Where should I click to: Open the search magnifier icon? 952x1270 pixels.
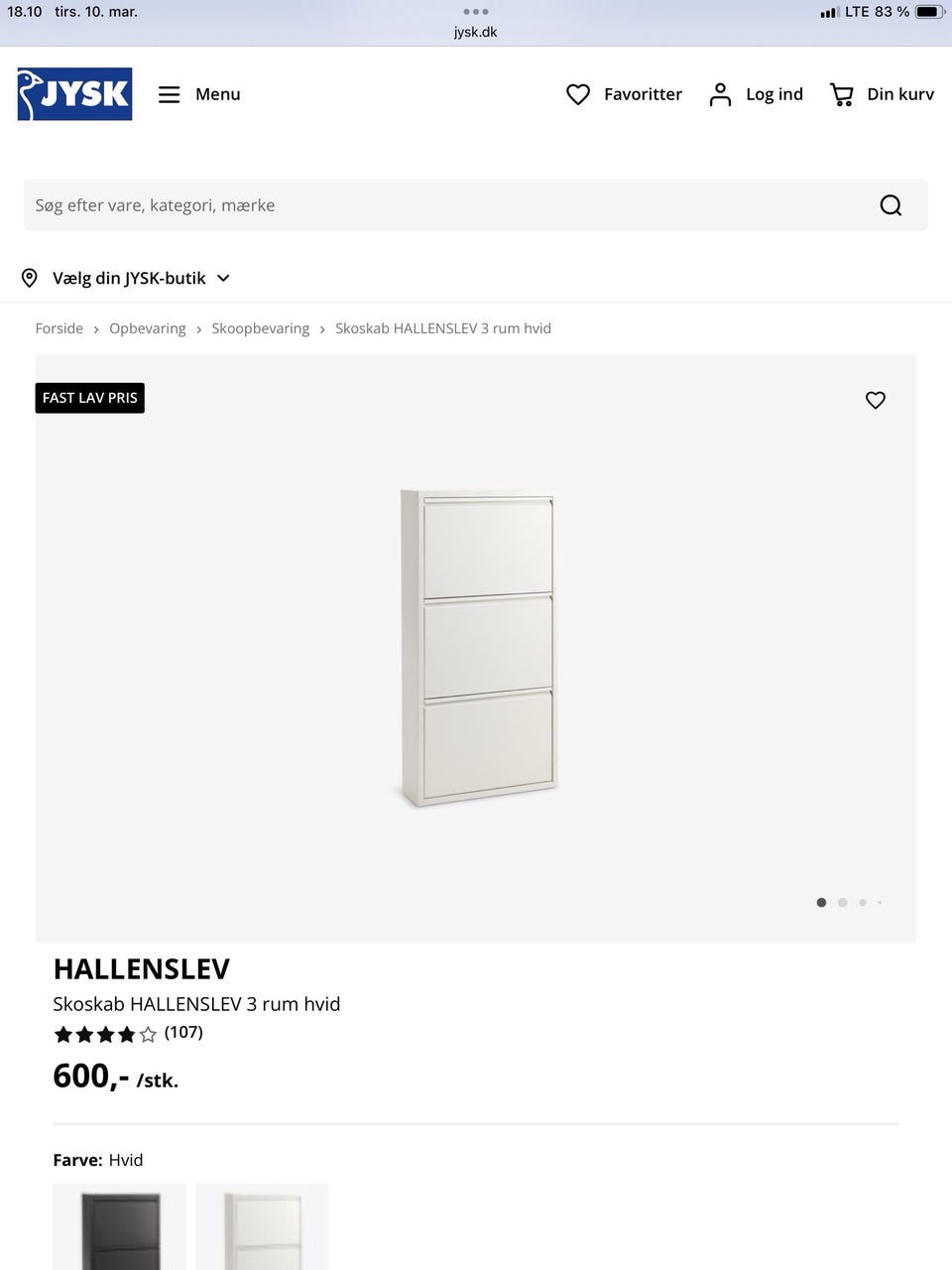point(890,204)
